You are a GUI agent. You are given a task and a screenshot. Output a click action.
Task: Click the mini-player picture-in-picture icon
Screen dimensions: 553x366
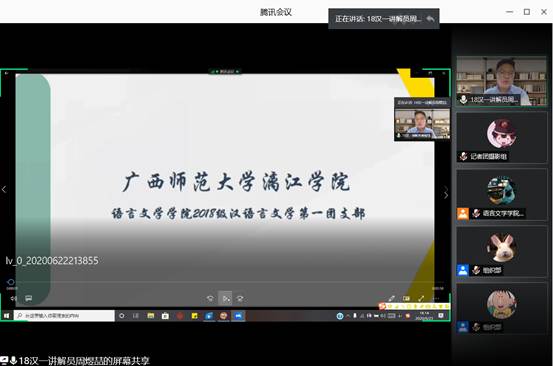tap(406, 299)
